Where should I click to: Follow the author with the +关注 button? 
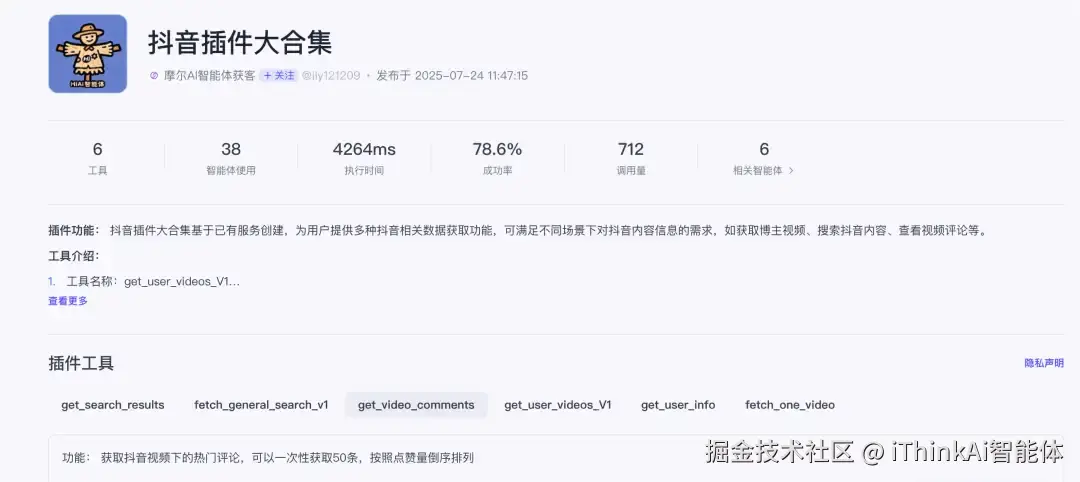279,76
